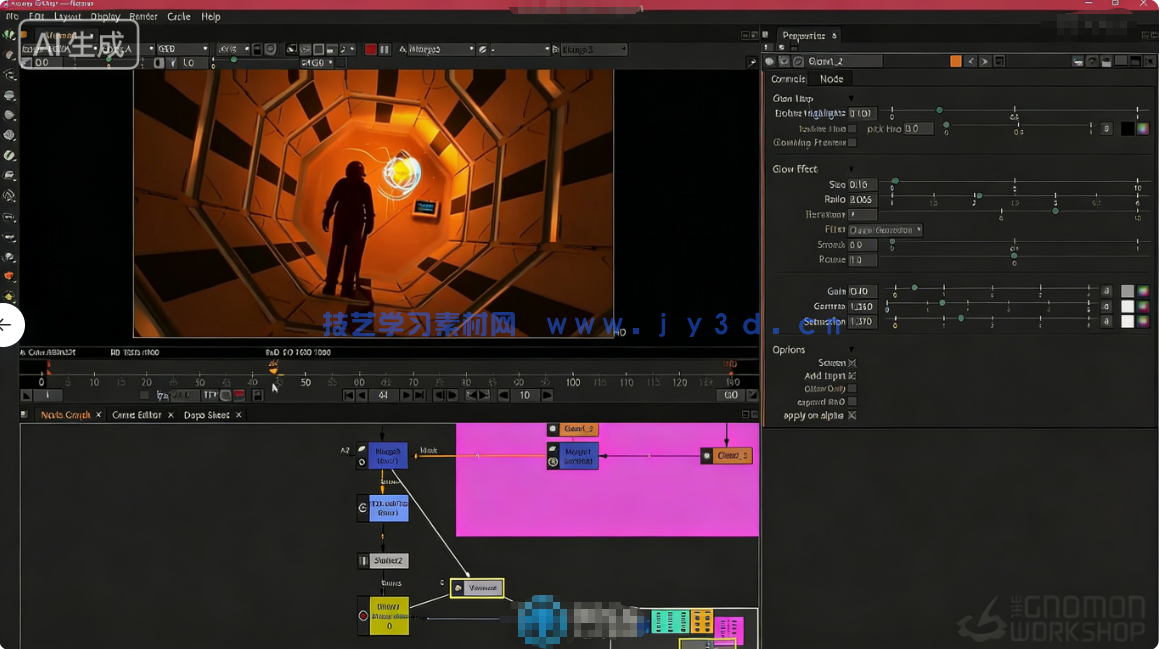Click the jump to first frame button

pyautogui.click(x=348, y=396)
